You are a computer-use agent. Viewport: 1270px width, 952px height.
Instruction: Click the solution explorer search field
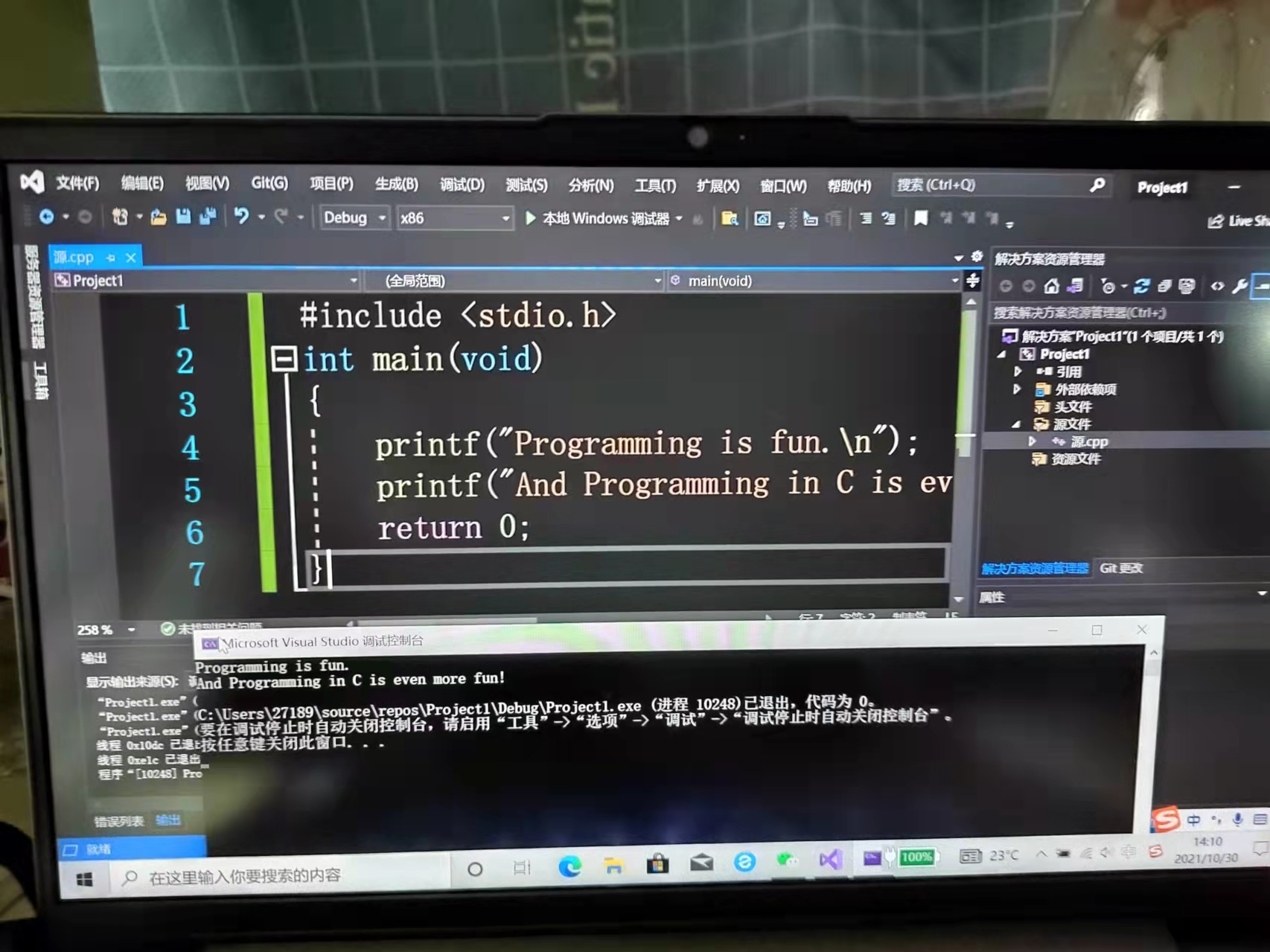coord(1129,313)
